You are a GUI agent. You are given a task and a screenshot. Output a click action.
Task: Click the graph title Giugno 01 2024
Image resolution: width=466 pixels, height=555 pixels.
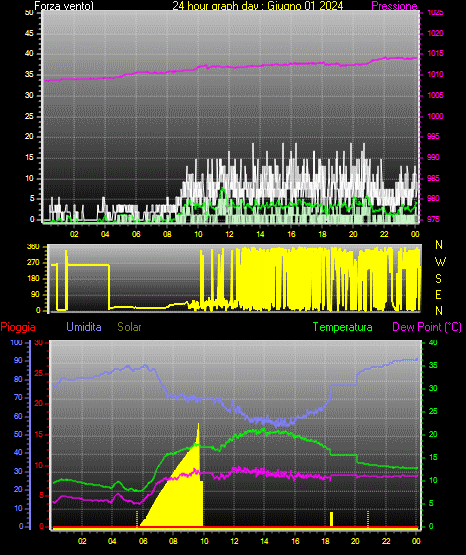click(305, 6)
